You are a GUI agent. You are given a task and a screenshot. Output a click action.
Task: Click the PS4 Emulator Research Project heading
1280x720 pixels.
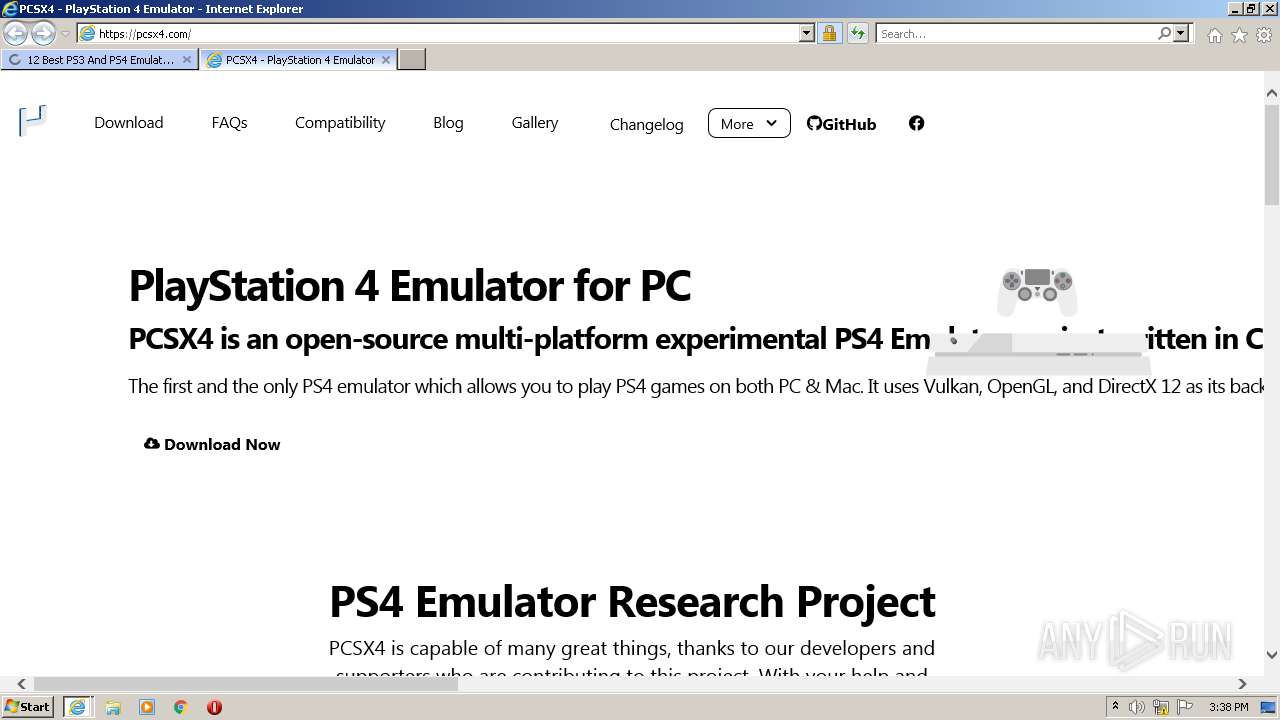tap(632, 602)
